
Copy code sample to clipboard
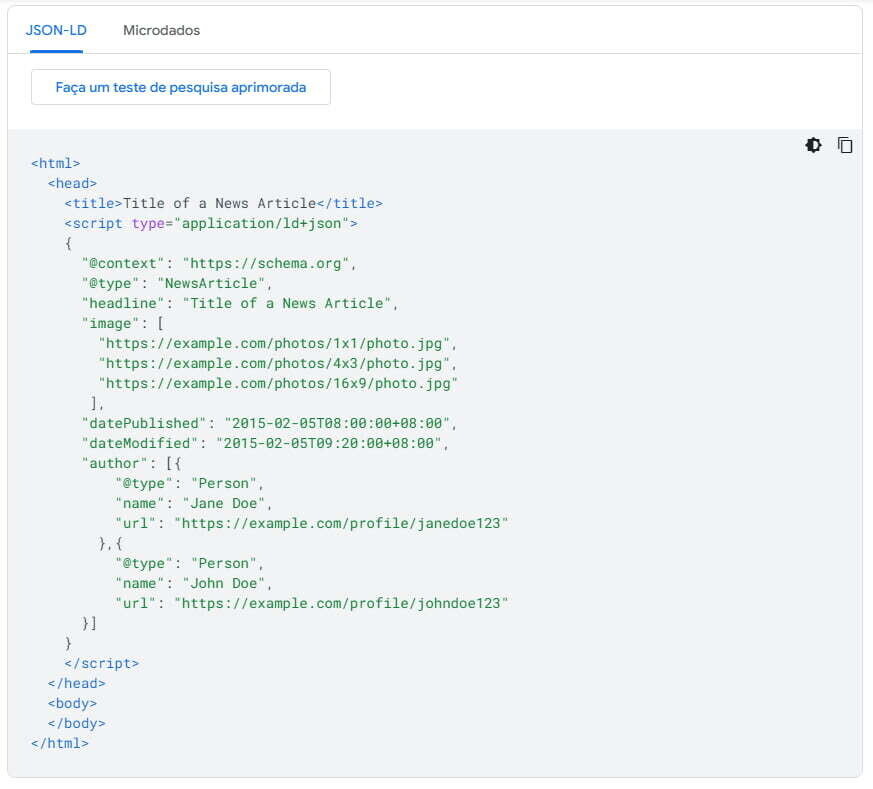845,145
